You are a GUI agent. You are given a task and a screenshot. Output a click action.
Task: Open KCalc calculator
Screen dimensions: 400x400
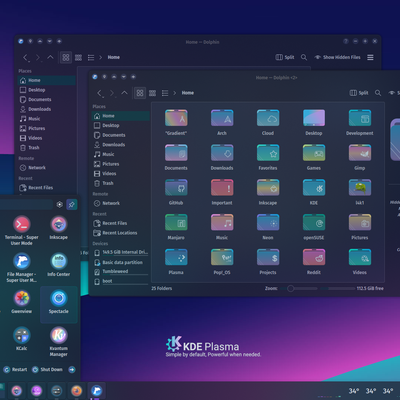[22, 339]
